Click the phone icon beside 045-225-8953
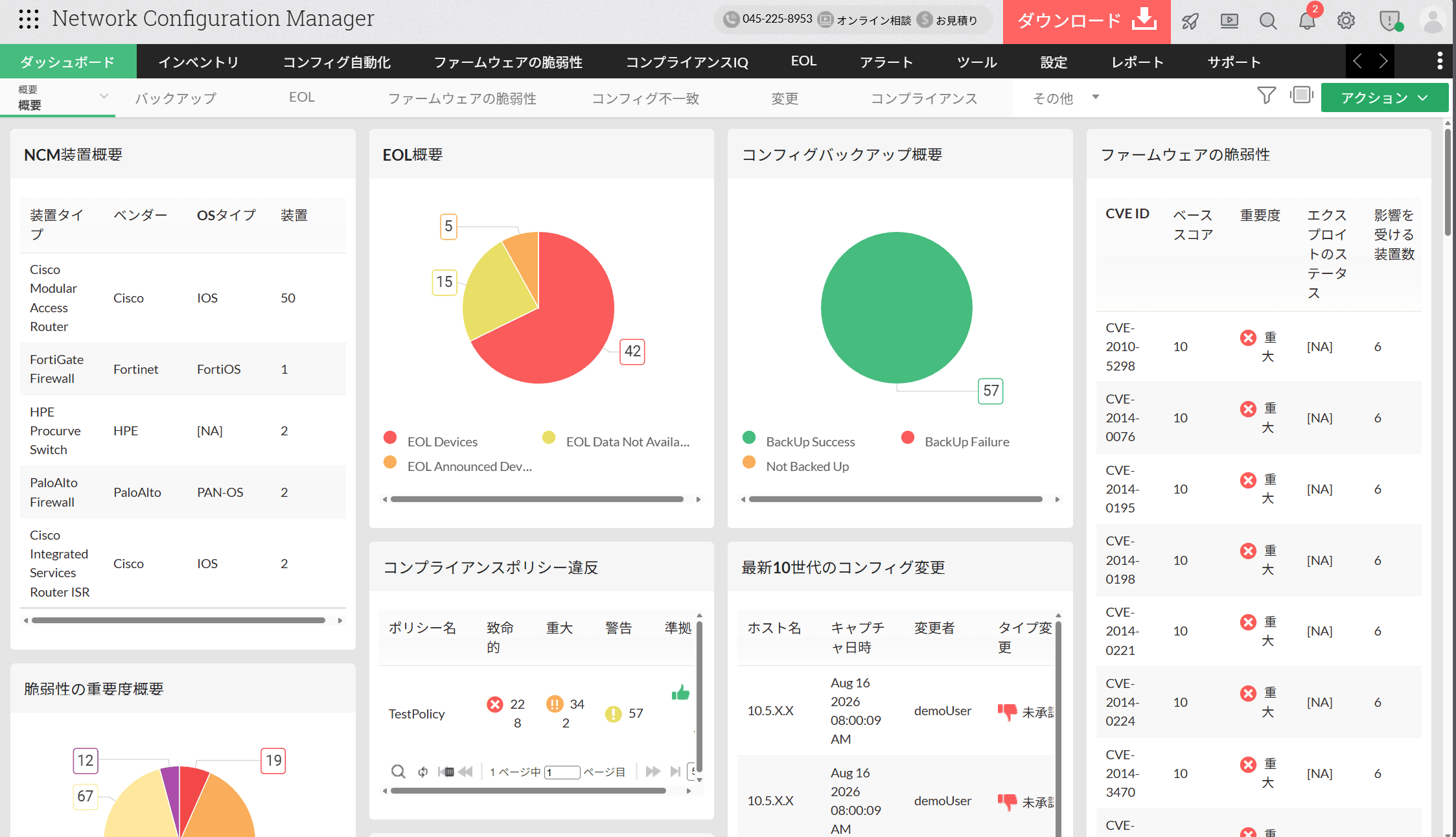This screenshot has width=1456, height=837. (731, 19)
